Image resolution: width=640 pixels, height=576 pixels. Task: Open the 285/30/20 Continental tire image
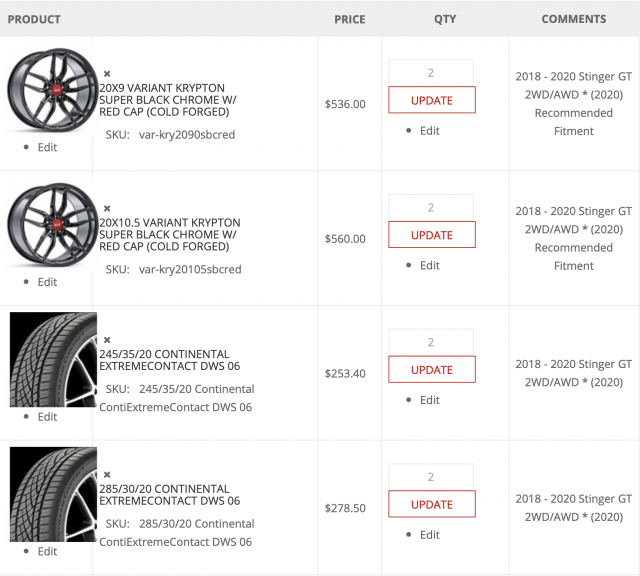click(x=53, y=494)
